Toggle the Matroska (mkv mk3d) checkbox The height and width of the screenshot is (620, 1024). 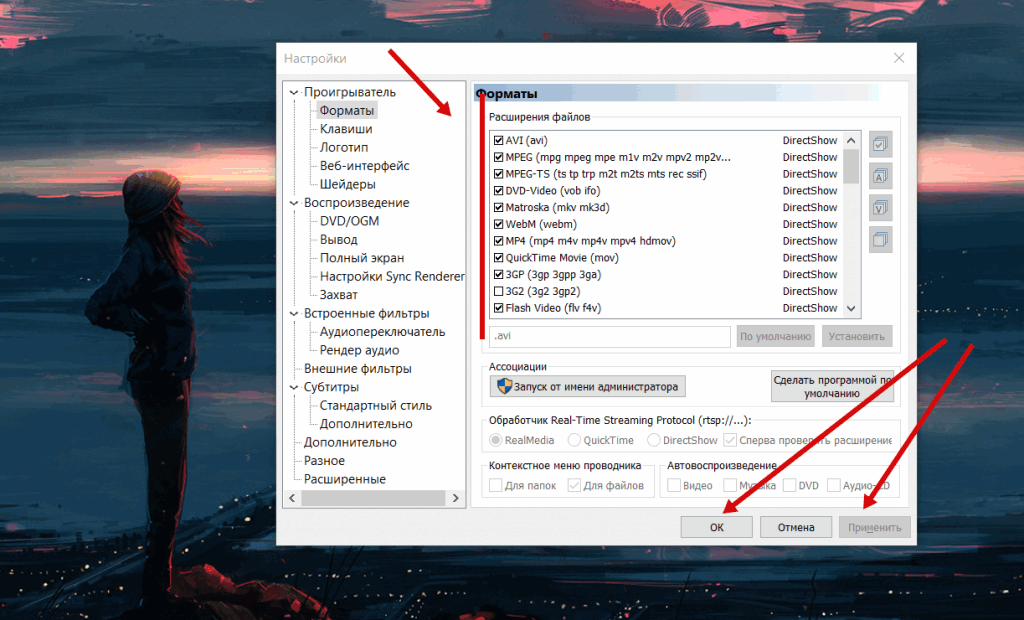point(499,208)
